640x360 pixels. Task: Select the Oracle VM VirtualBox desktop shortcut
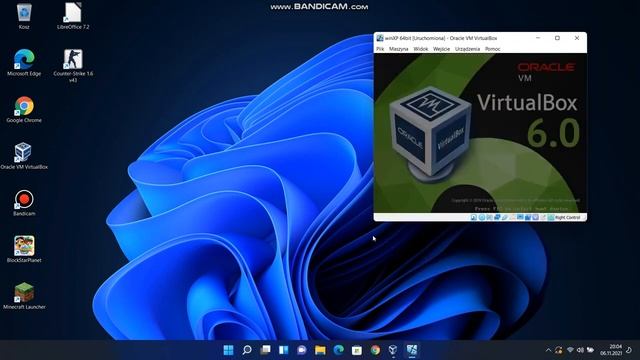coord(24,156)
